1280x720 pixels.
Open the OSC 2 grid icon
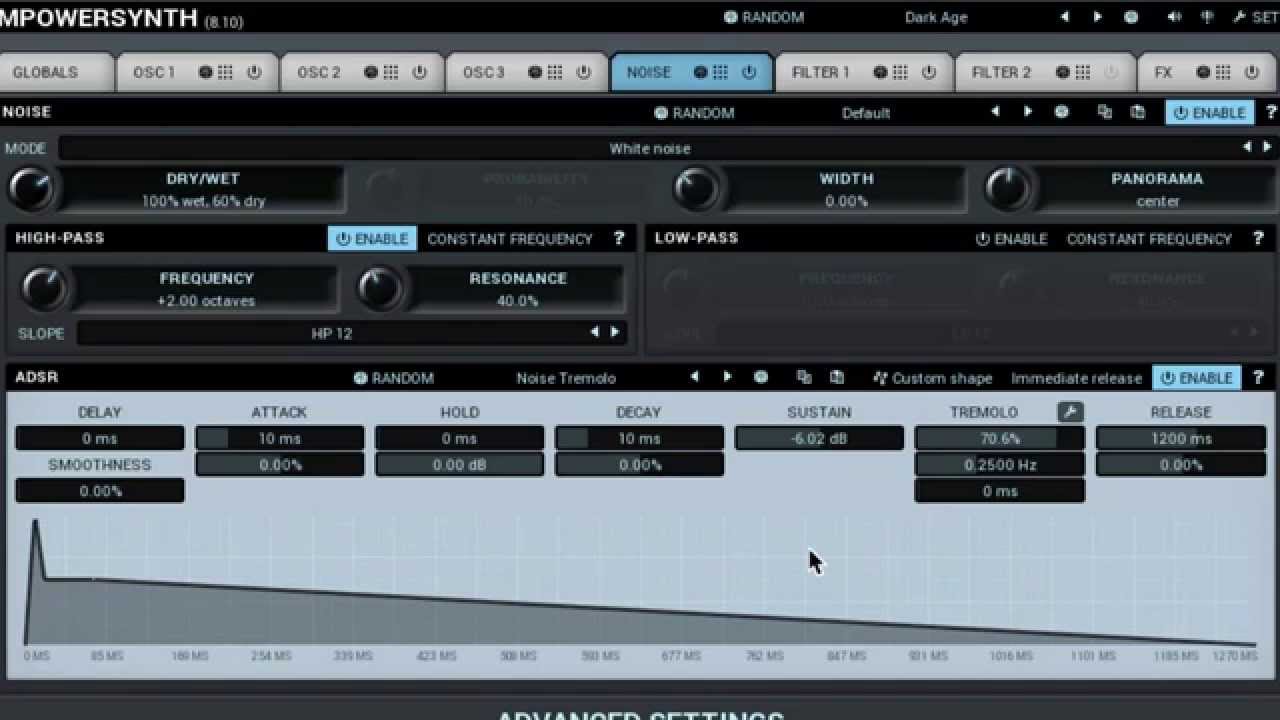click(390, 72)
